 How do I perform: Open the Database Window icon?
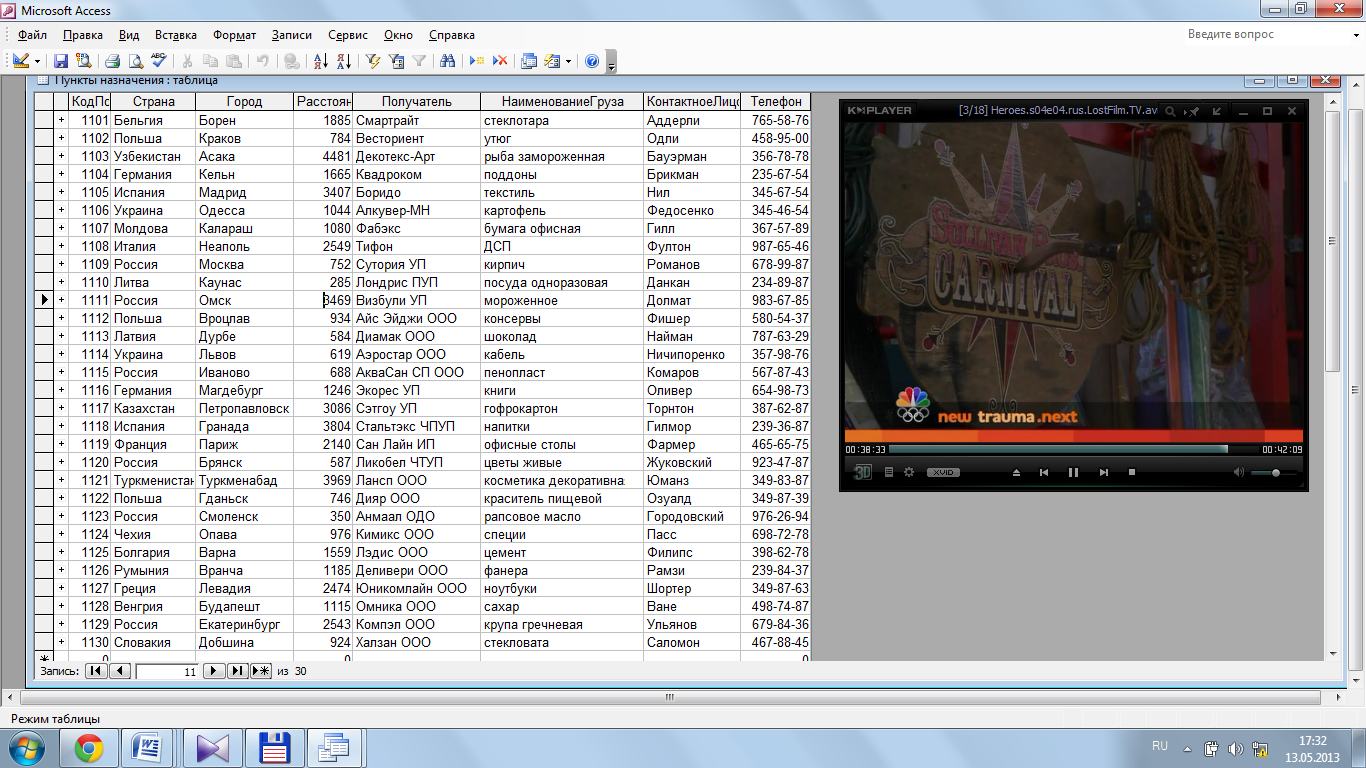pos(529,61)
